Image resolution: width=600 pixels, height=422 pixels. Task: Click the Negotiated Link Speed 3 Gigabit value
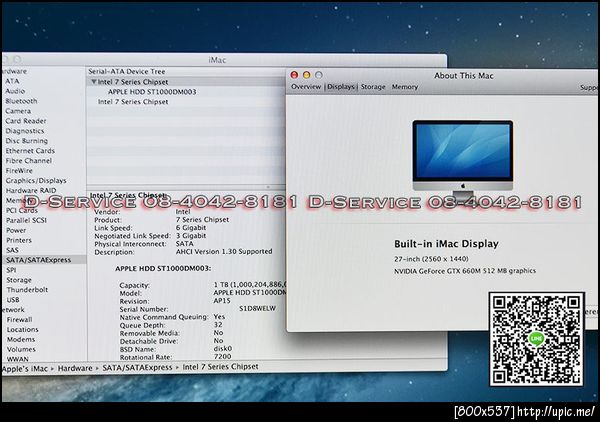[191, 236]
